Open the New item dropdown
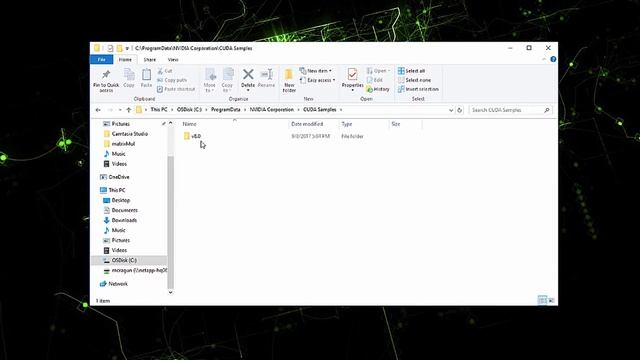This screenshot has width=640, height=360. pos(316,71)
